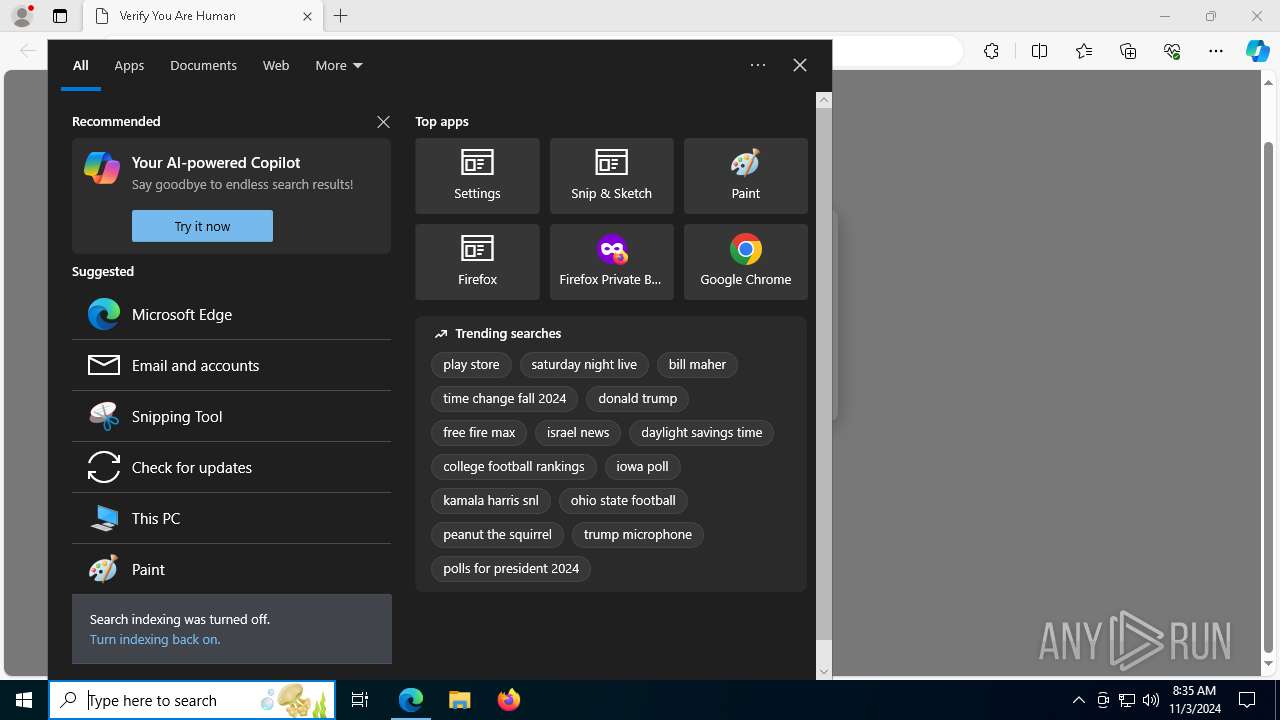Open clock and date in taskbar
Screen dimensions: 1280x720
[1195, 700]
